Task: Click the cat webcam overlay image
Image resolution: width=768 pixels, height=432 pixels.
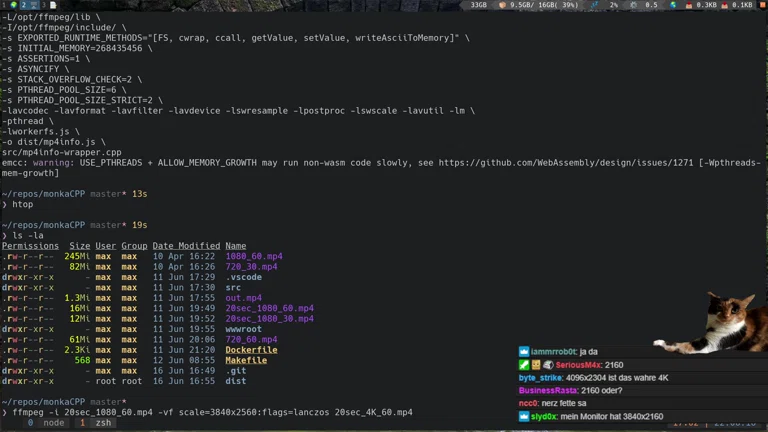Action: [x=714, y=322]
